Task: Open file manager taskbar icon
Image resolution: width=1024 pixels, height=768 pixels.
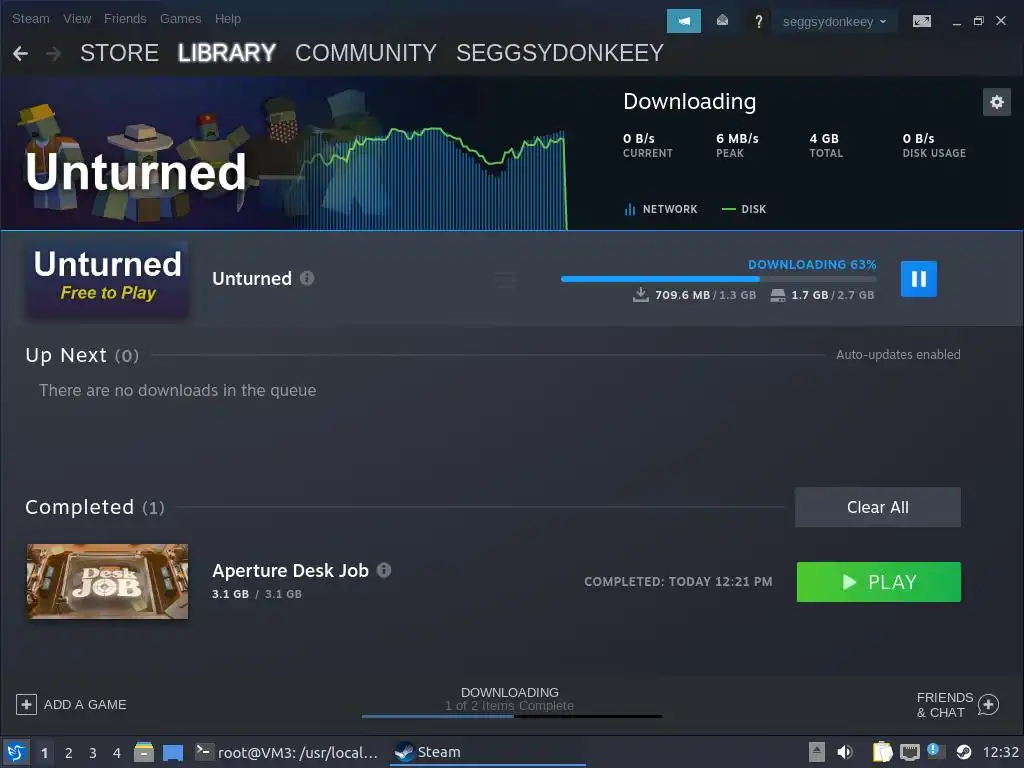Action: click(144, 752)
